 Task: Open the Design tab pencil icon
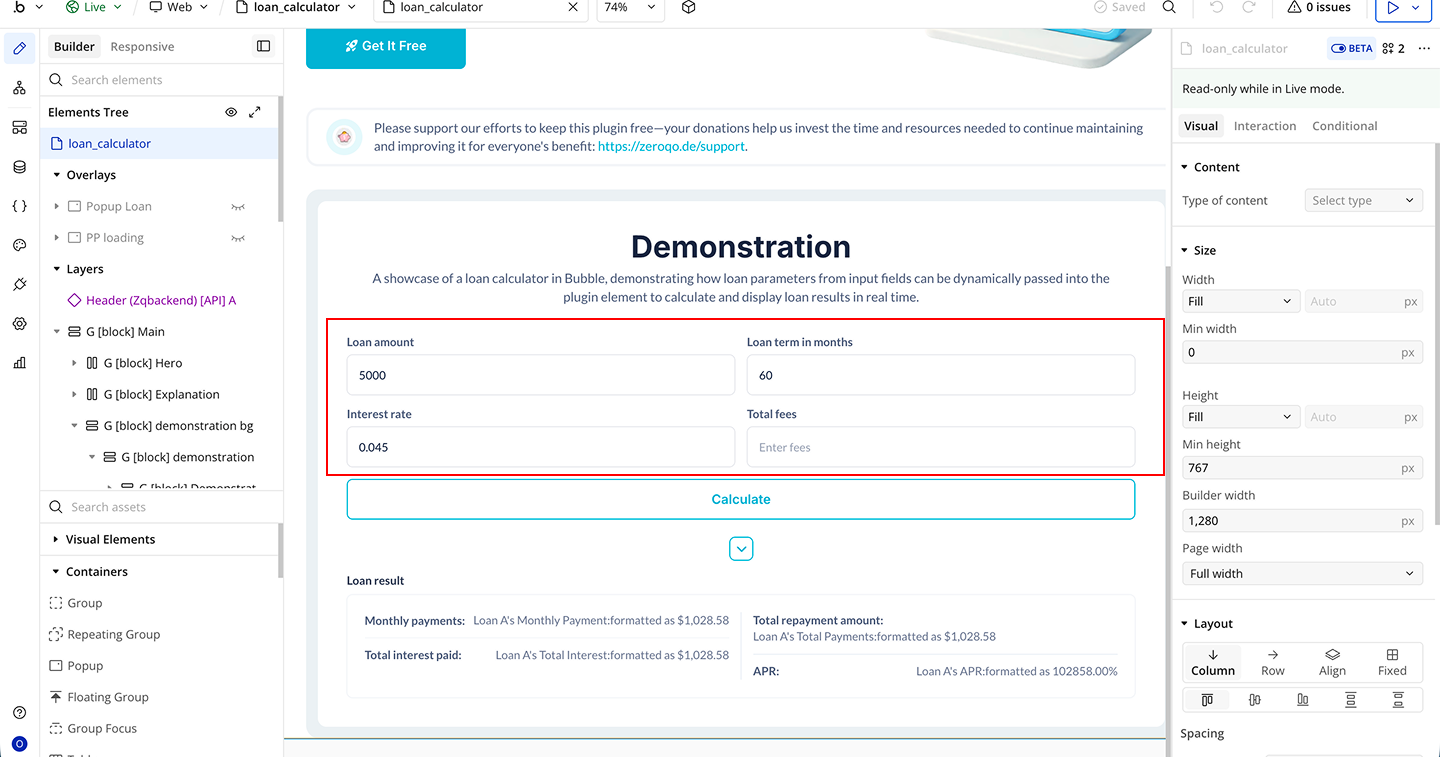click(x=20, y=48)
